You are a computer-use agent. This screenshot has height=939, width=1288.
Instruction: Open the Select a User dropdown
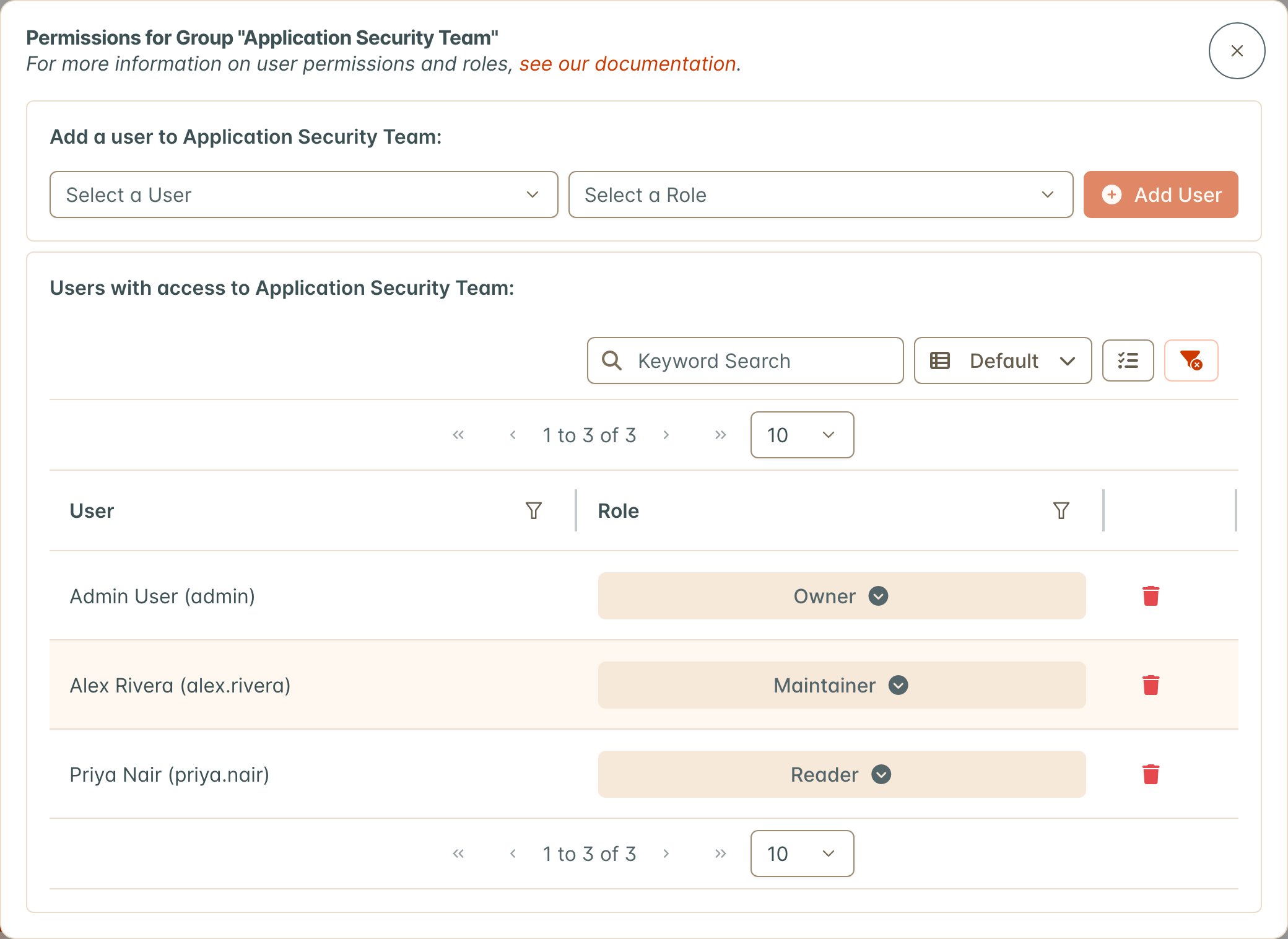[x=303, y=194]
